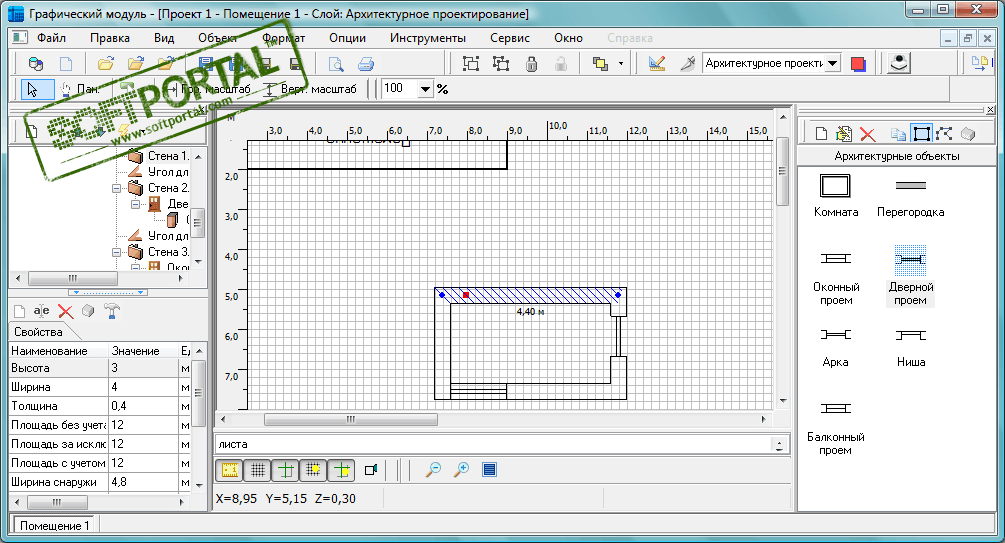The image size is (1005, 543).
Task: Click the lock object padlock icon
Action: (531, 63)
